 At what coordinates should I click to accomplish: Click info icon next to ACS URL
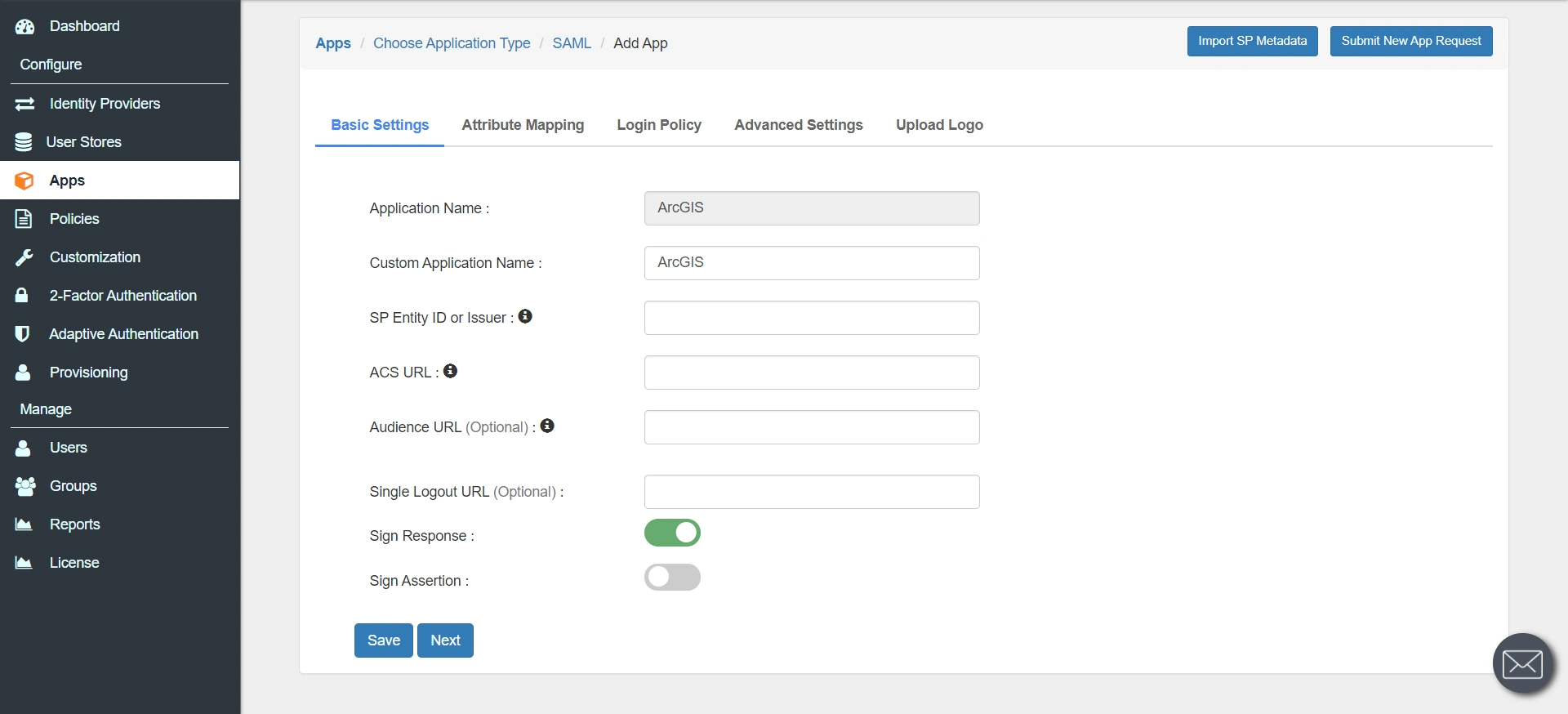[450, 371]
